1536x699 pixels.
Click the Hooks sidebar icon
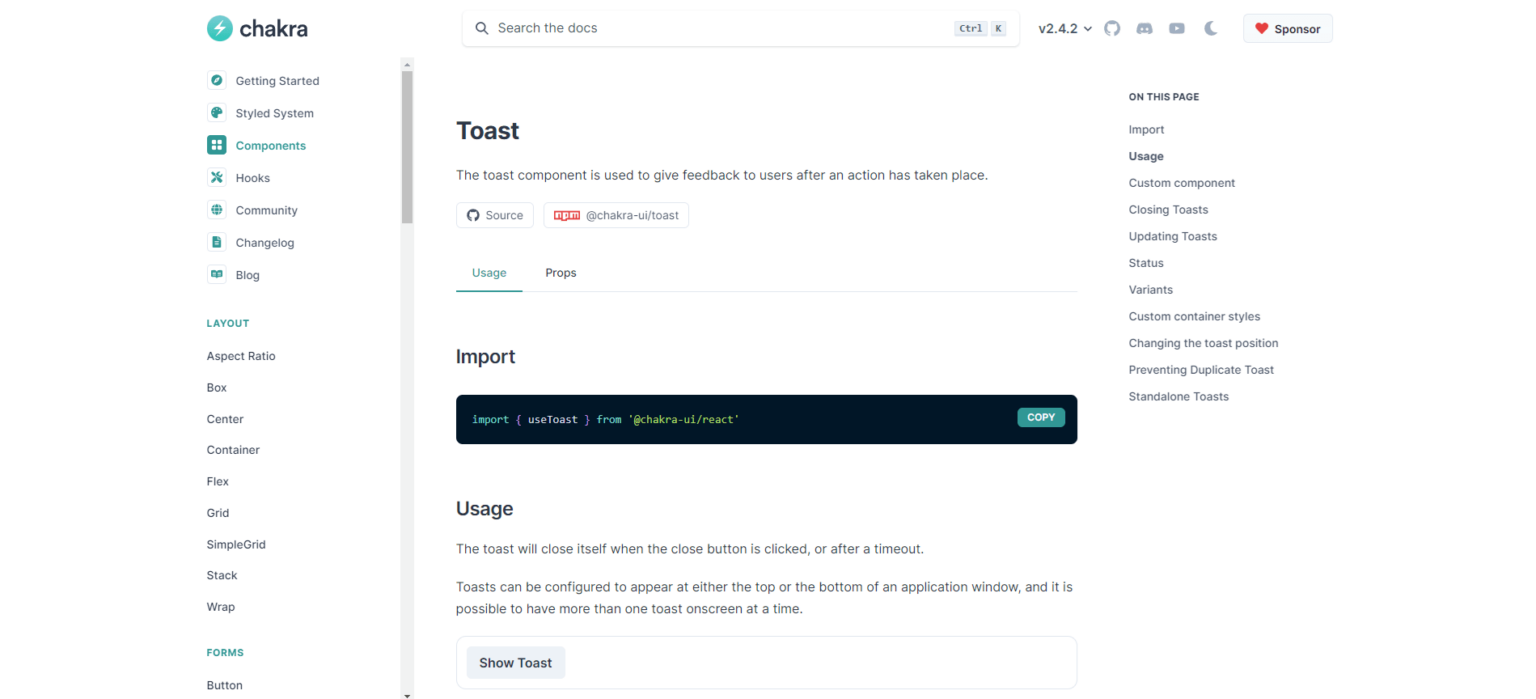click(217, 178)
